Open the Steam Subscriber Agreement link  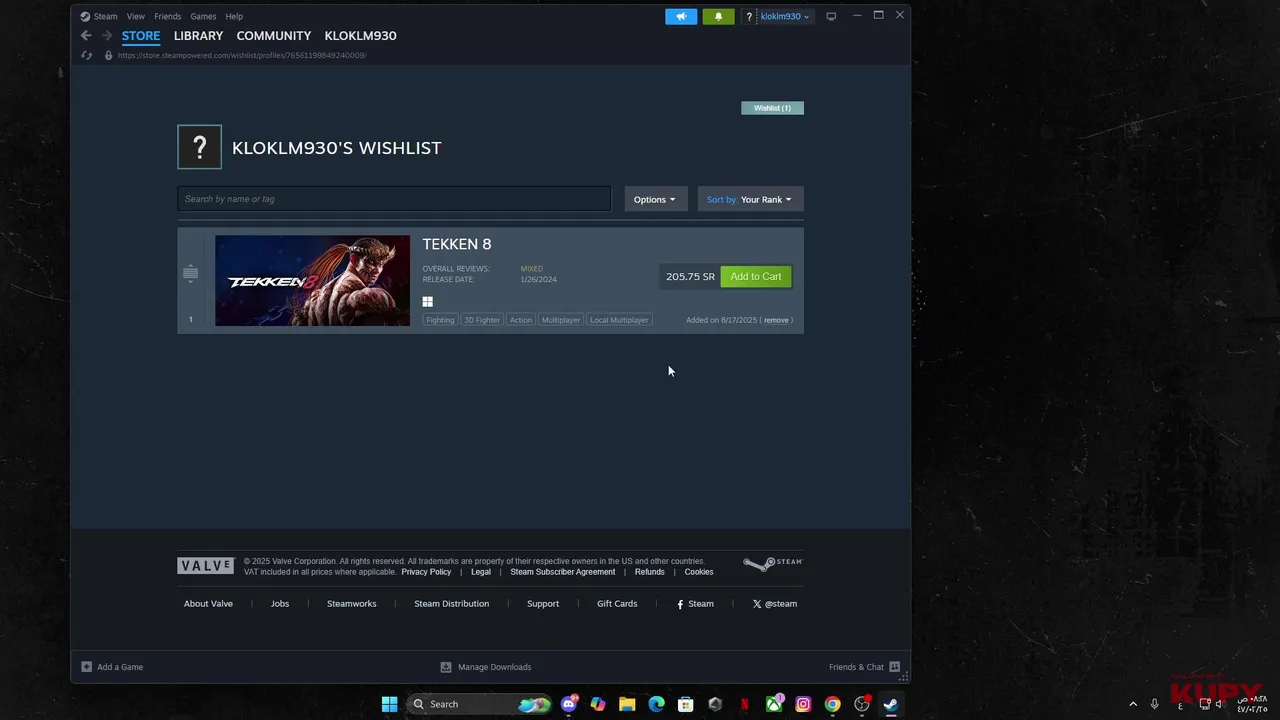point(563,572)
